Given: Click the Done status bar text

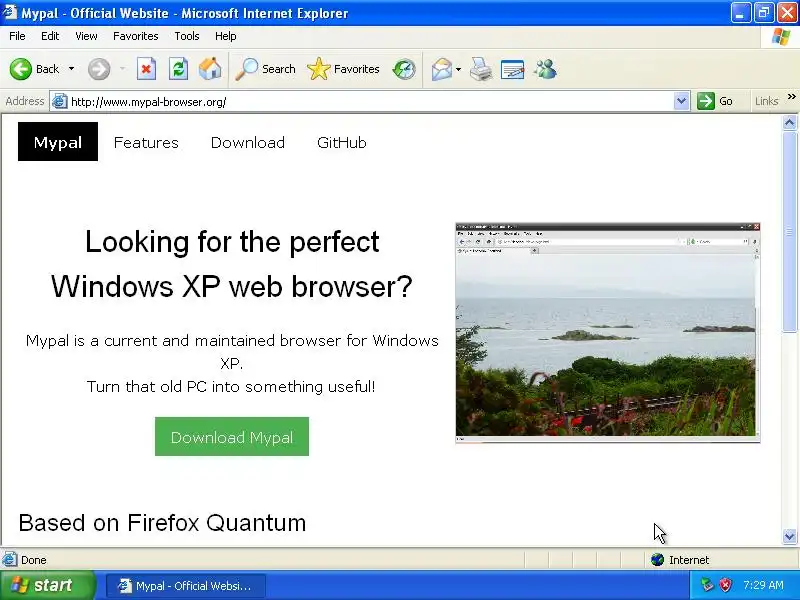Looking at the screenshot, I should (x=34, y=560).
